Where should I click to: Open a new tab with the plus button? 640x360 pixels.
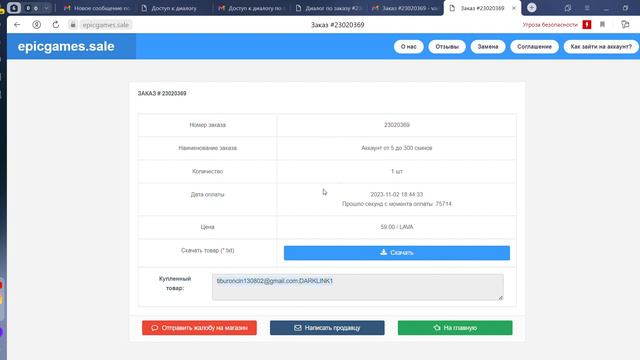click(x=531, y=8)
